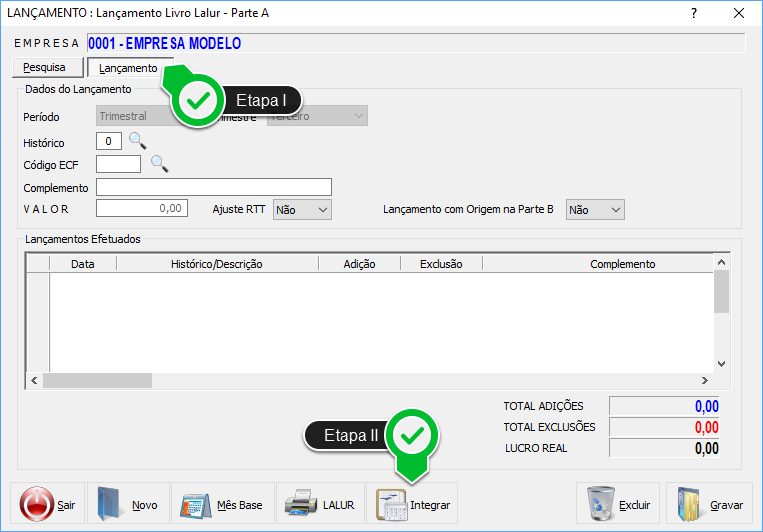The width and height of the screenshot is (763, 532).
Task: Click the magnifier icon next to Histórico
Action: [138, 141]
